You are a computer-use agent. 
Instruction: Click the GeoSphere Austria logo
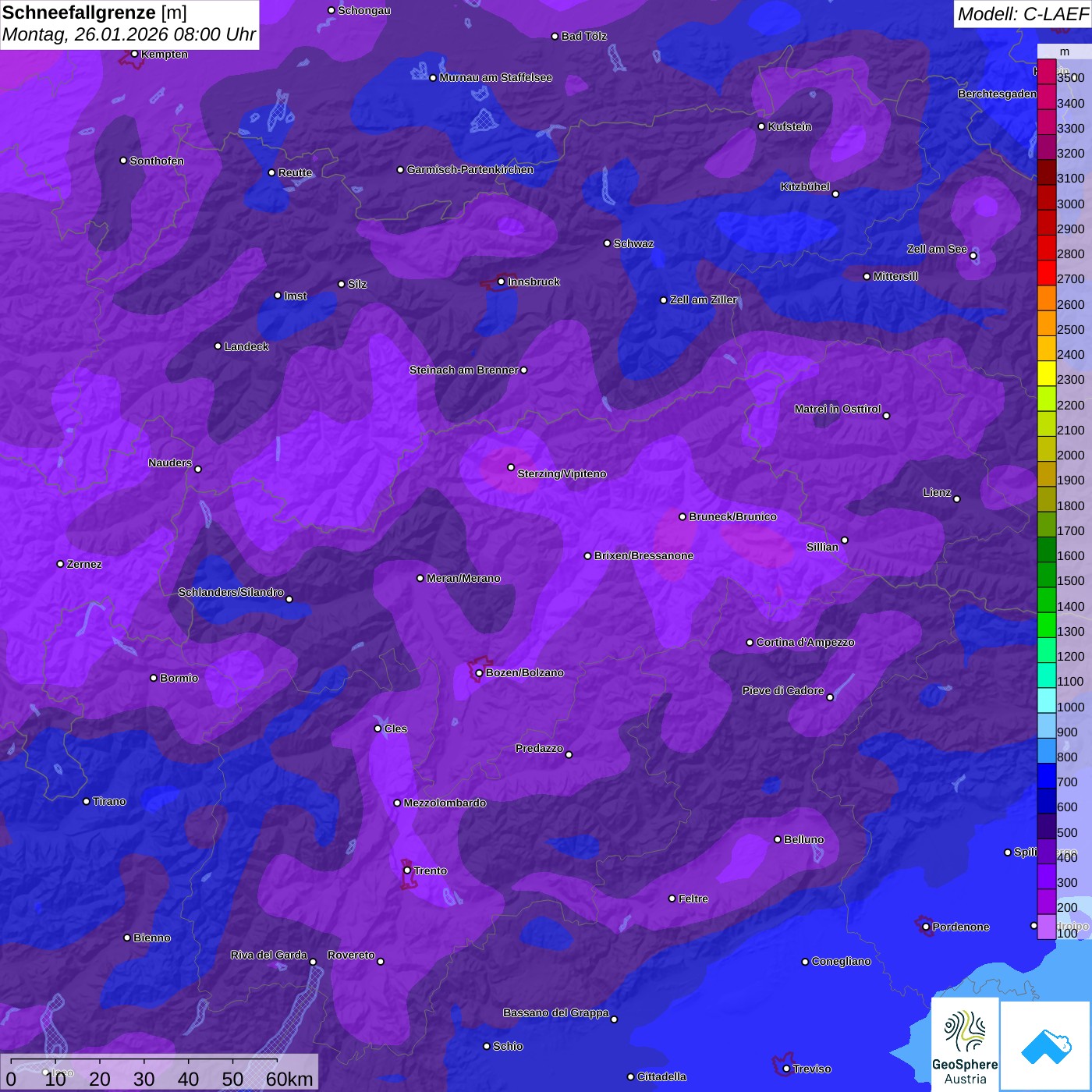pos(965,1044)
